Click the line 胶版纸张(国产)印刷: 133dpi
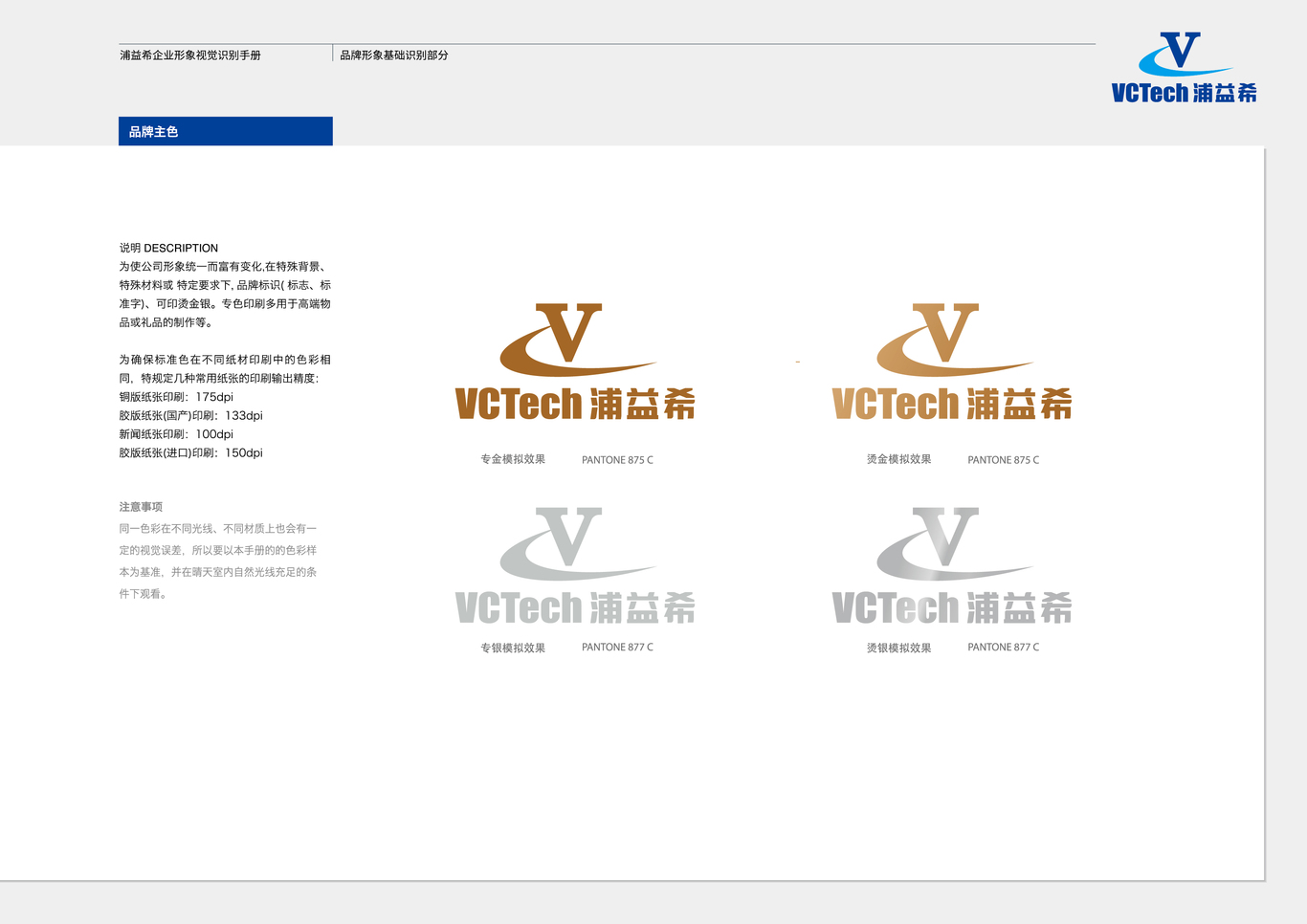Image resolution: width=1307 pixels, height=924 pixels. point(190,415)
